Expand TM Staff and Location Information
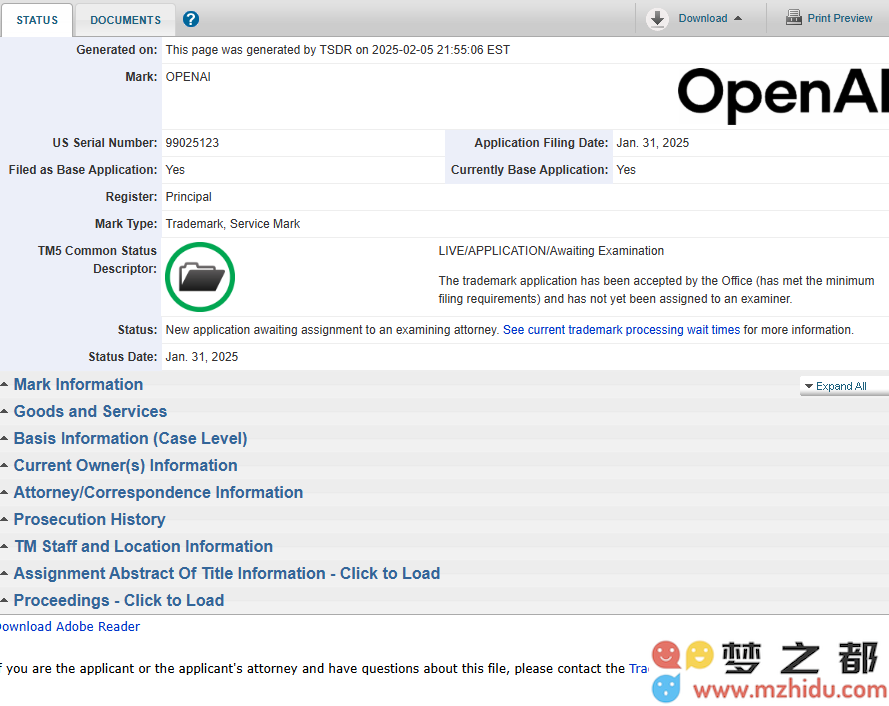889x706 pixels. pyautogui.click(x=143, y=547)
